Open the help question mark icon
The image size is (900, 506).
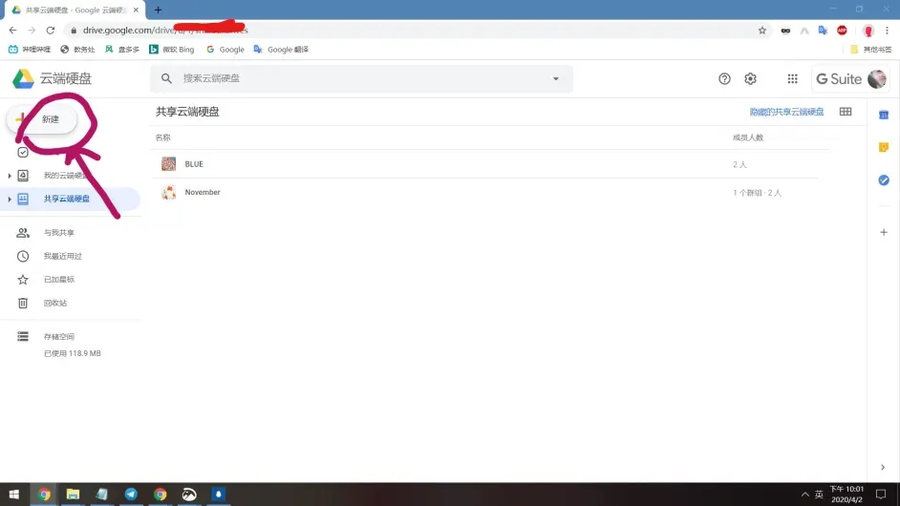[725, 79]
